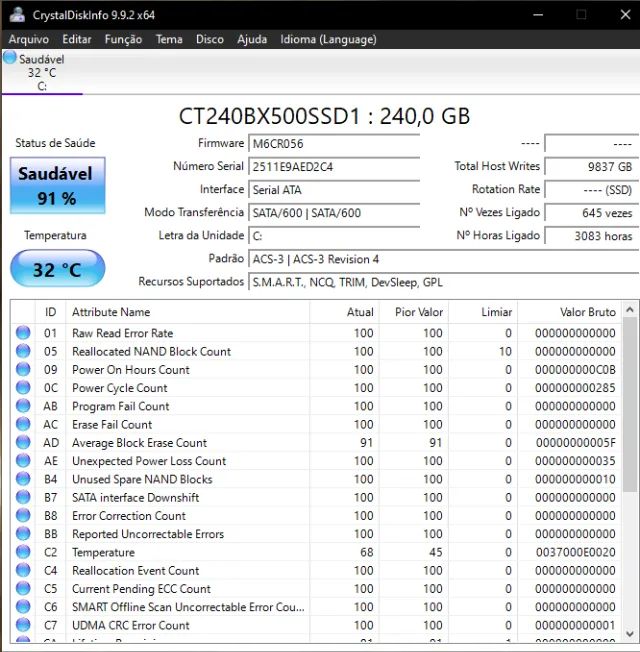This screenshot has height=652, width=640.
Task: Click the 32 °C temperature button
Action: pos(57,269)
